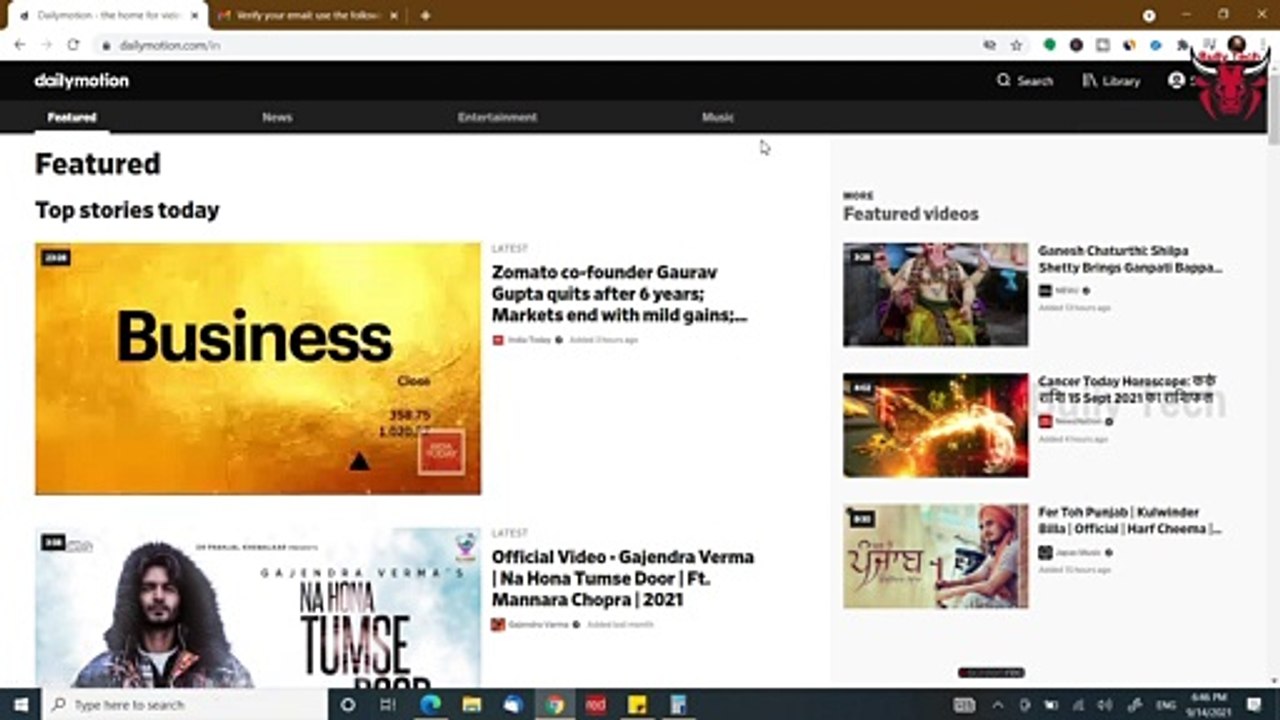1280x720 pixels.
Task: Open the Entertainment category tab
Action: pyautogui.click(x=497, y=117)
